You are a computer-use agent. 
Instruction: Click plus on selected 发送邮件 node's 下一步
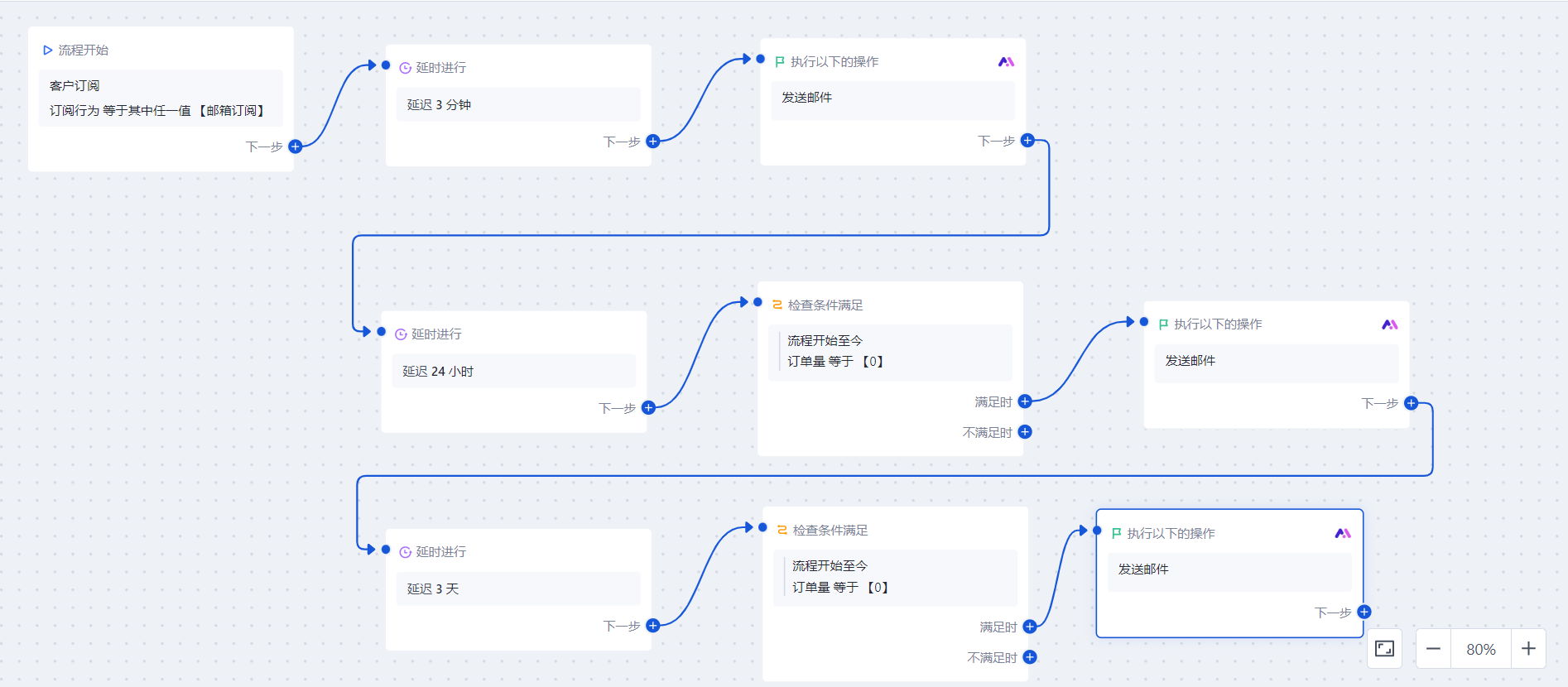click(1364, 613)
